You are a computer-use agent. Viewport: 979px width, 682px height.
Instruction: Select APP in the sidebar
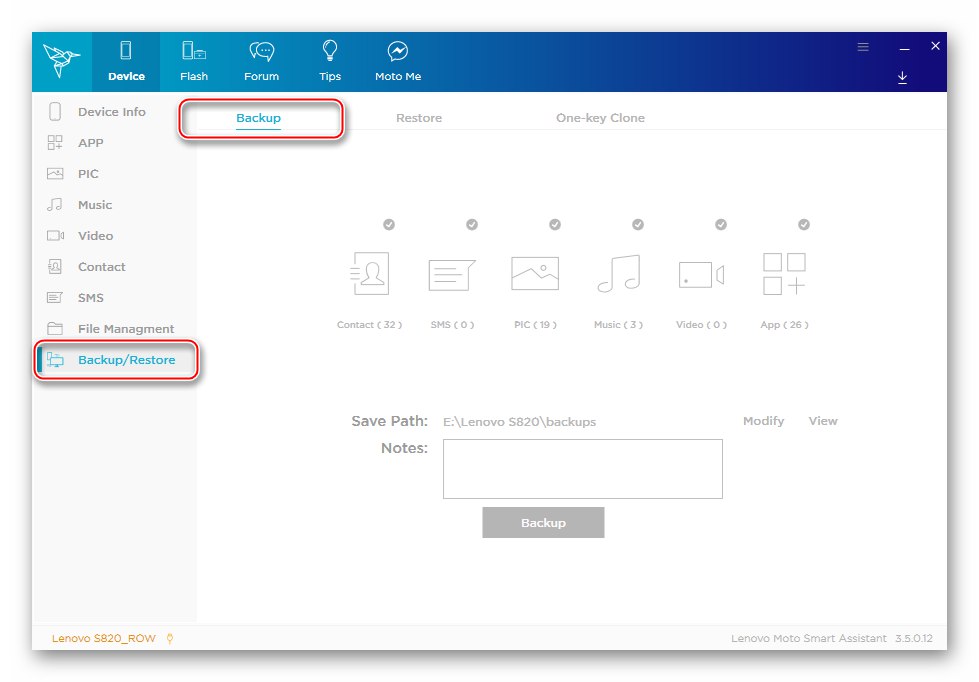(x=114, y=143)
